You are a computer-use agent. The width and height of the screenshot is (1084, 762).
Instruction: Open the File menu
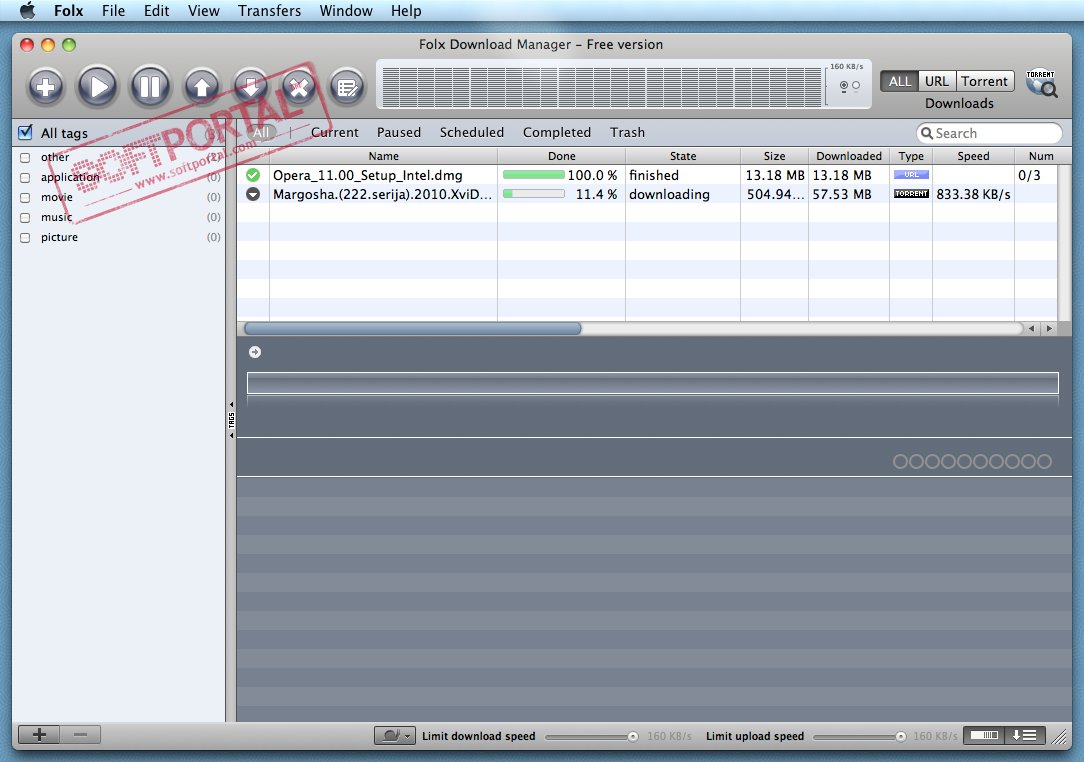click(x=113, y=11)
